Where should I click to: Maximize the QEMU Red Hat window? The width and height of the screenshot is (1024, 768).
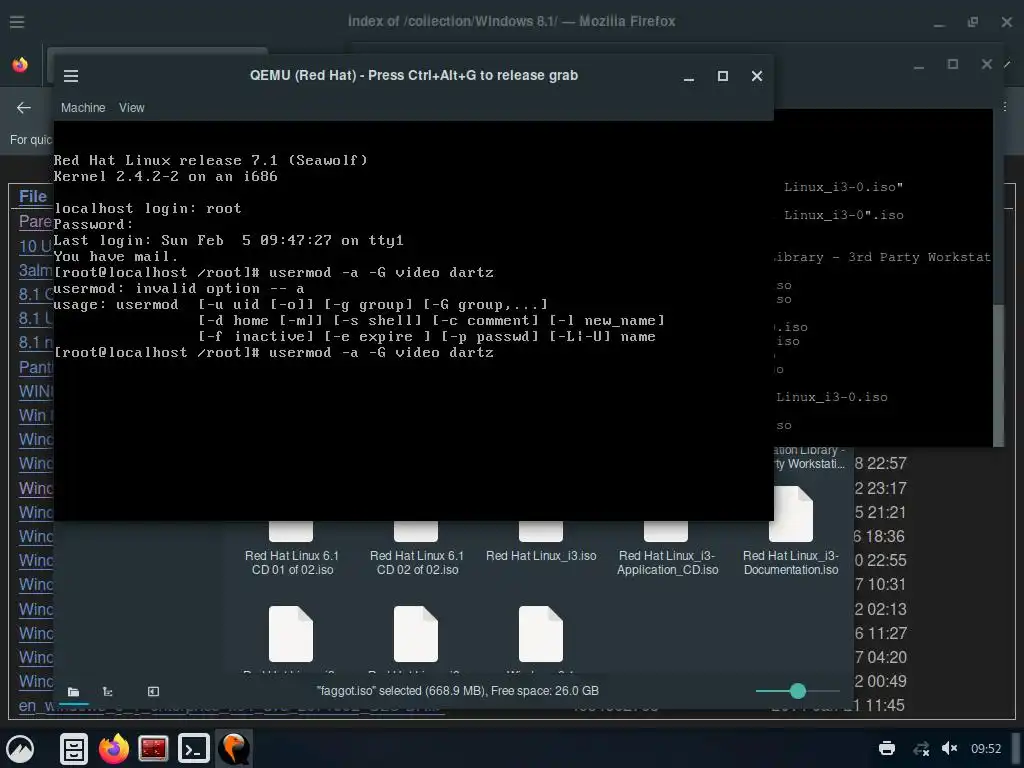(723, 76)
